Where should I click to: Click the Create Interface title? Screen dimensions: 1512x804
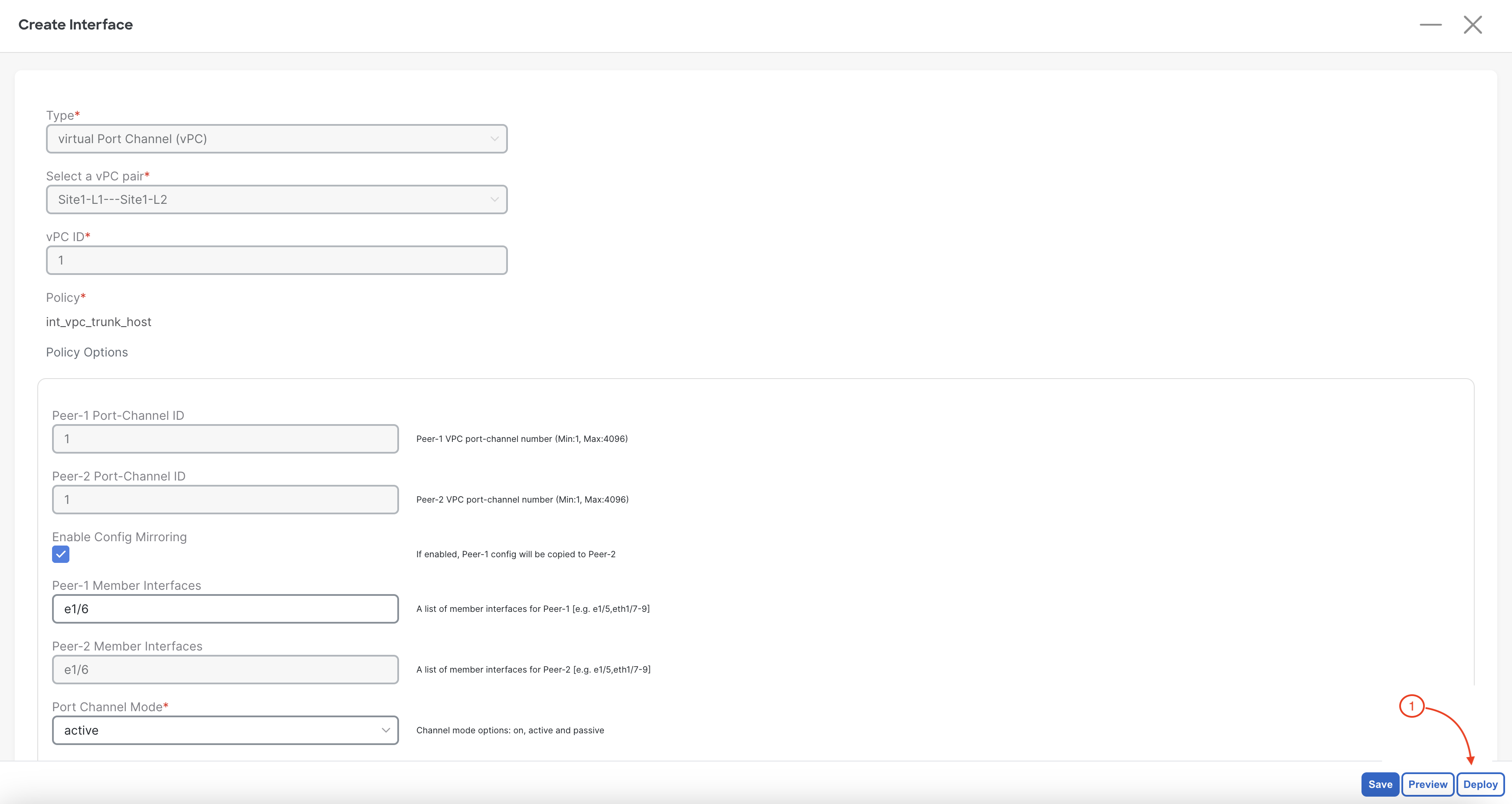[x=76, y=25]
